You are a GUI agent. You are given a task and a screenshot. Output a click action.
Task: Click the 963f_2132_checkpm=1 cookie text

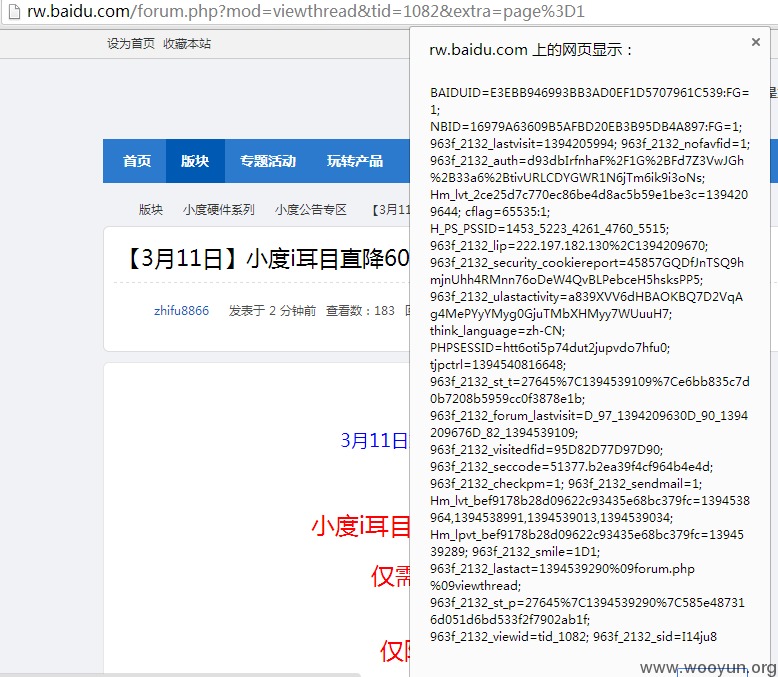point(497,483)
